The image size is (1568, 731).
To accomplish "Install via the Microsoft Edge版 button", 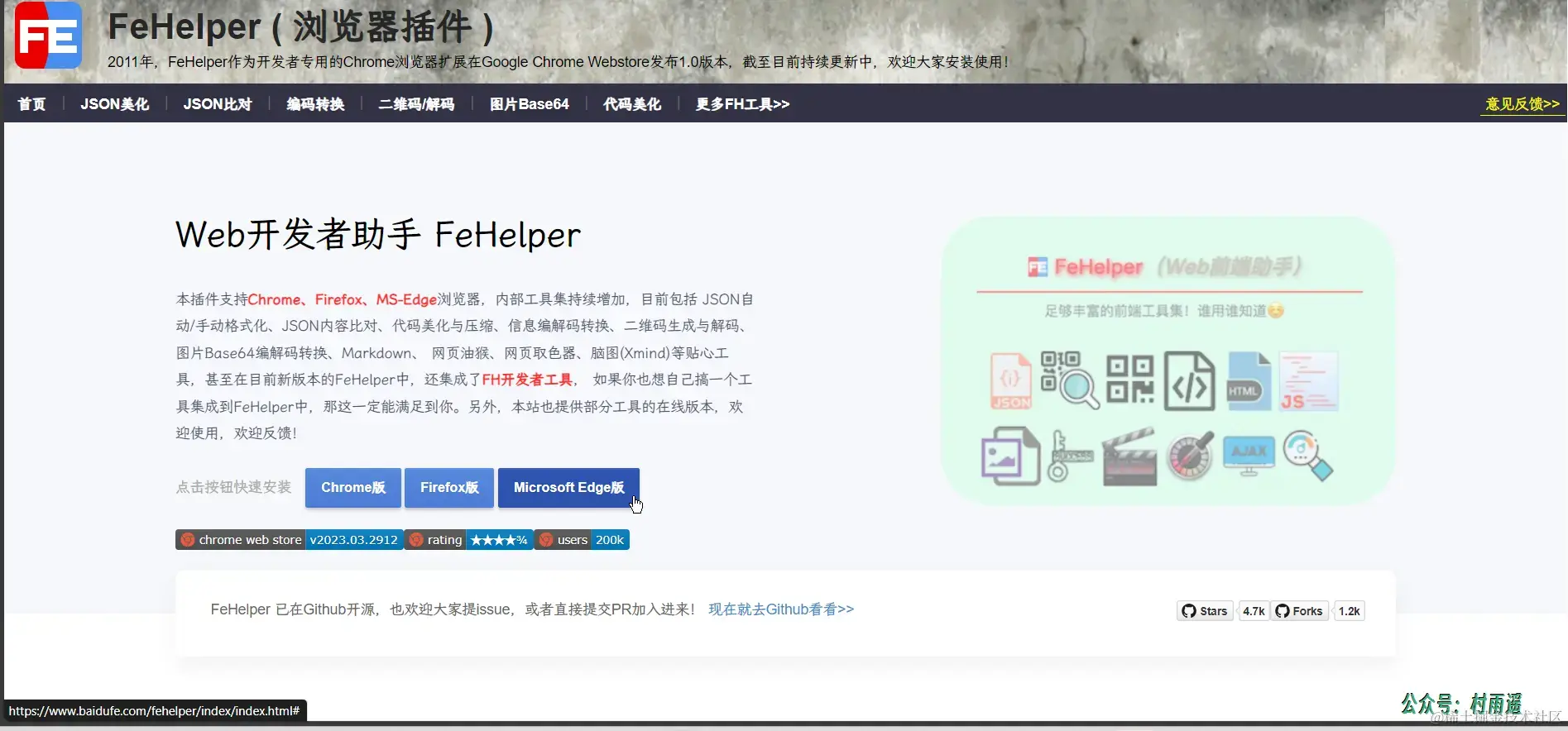I will coord(568,488).
